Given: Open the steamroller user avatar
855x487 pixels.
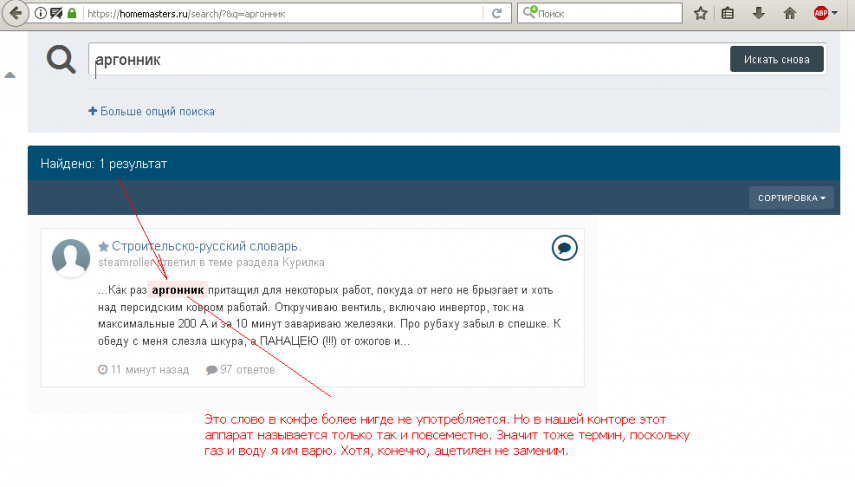Looking at the screenshot, I should [71, 259].
